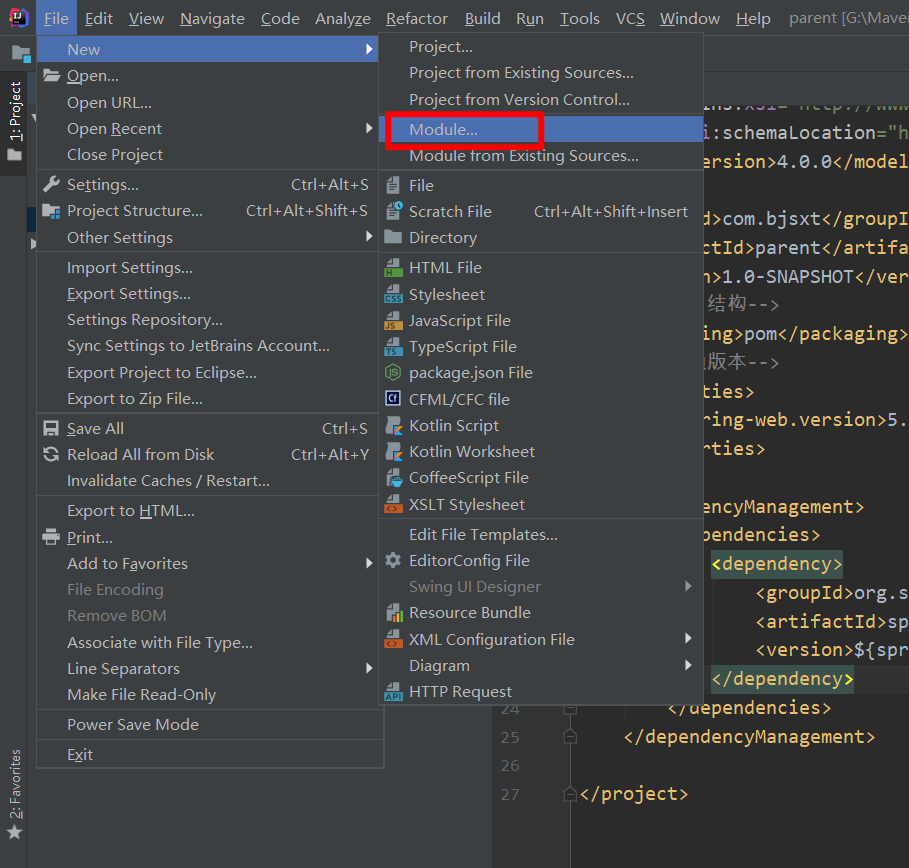Image resolution: width=909 pixels, height=868 pixels.
Task: Toggle Power Save Mode
Action: point(132,725)
